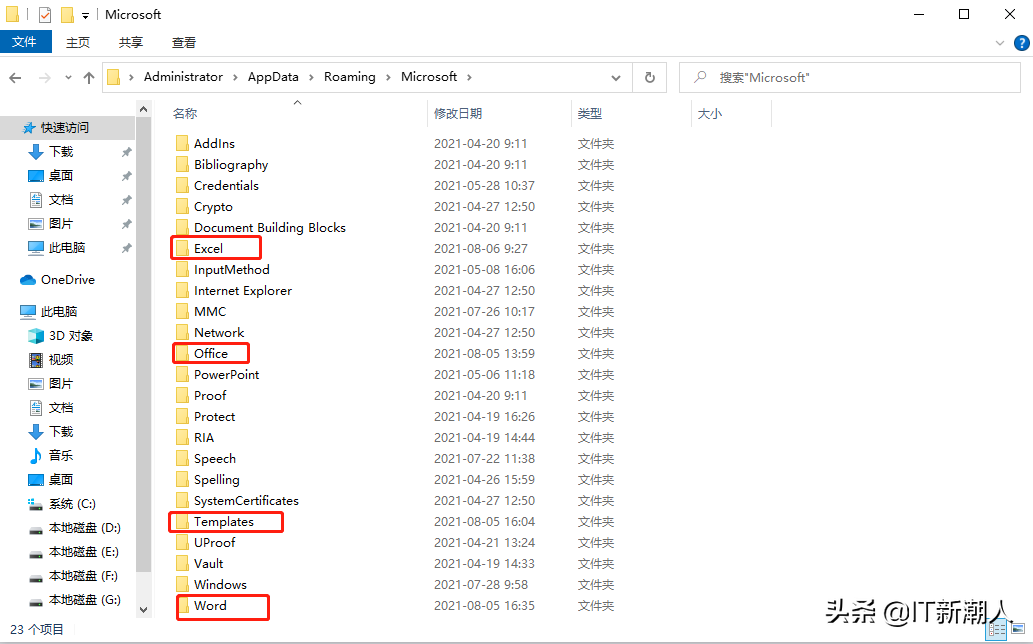Click the search Microsoft input box
The width and height of the screenshot is (1033, 644).
pyautogui.click(x=850, y=78)
